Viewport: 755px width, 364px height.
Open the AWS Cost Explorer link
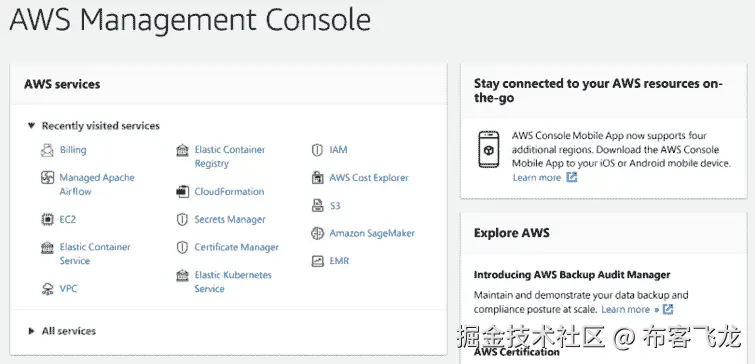pos(369,178)
